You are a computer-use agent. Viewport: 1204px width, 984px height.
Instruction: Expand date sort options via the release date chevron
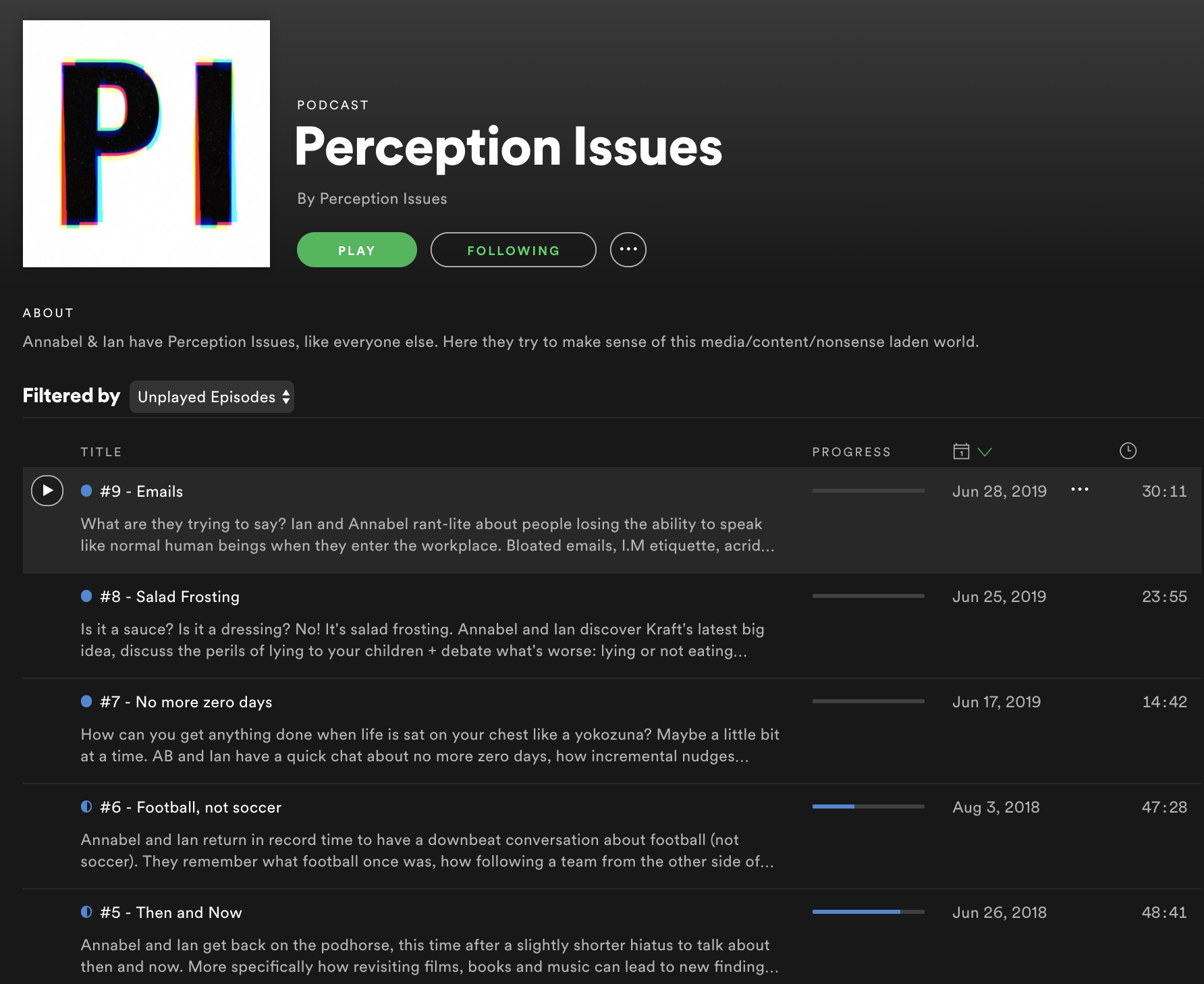[x=983, y=451]
